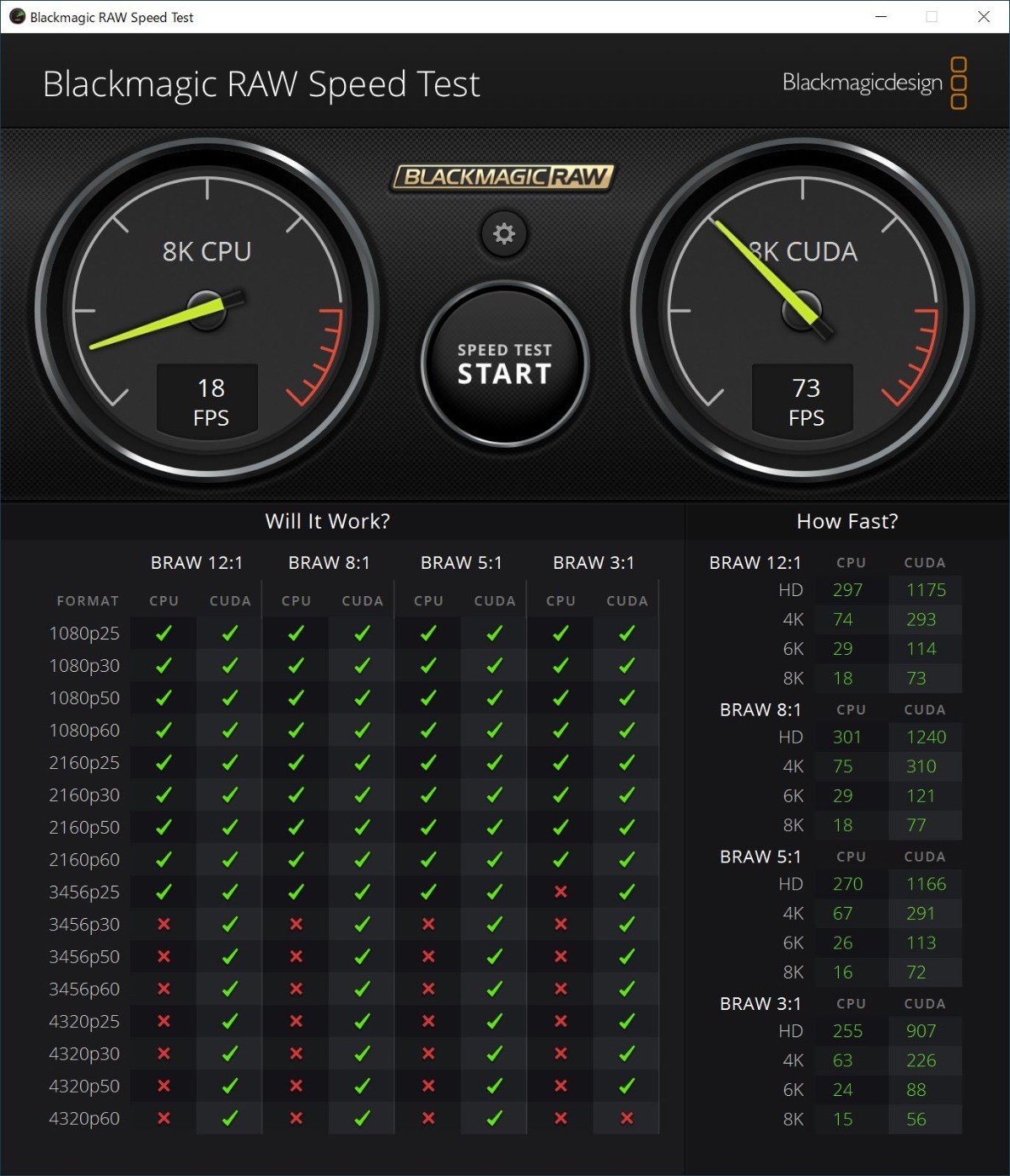This screenshot has height=1176, width=1010.
Task: Select the 73 FPS CUDA readout
Action: pos(806,401)
